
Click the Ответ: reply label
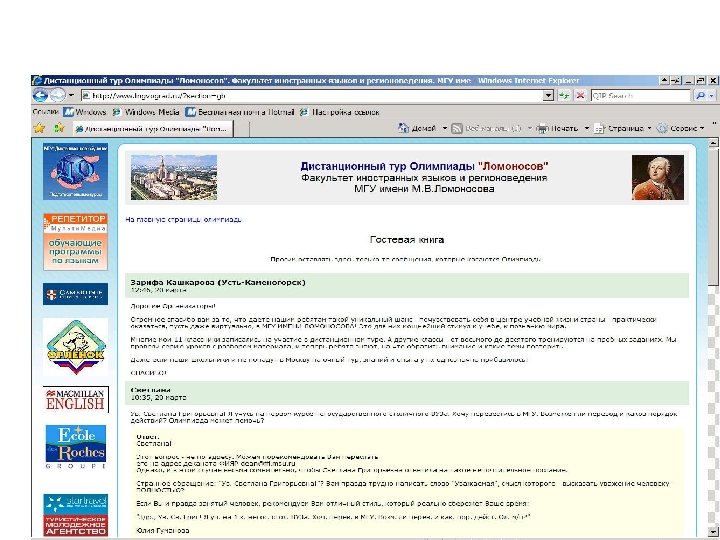tap(148, 437)
